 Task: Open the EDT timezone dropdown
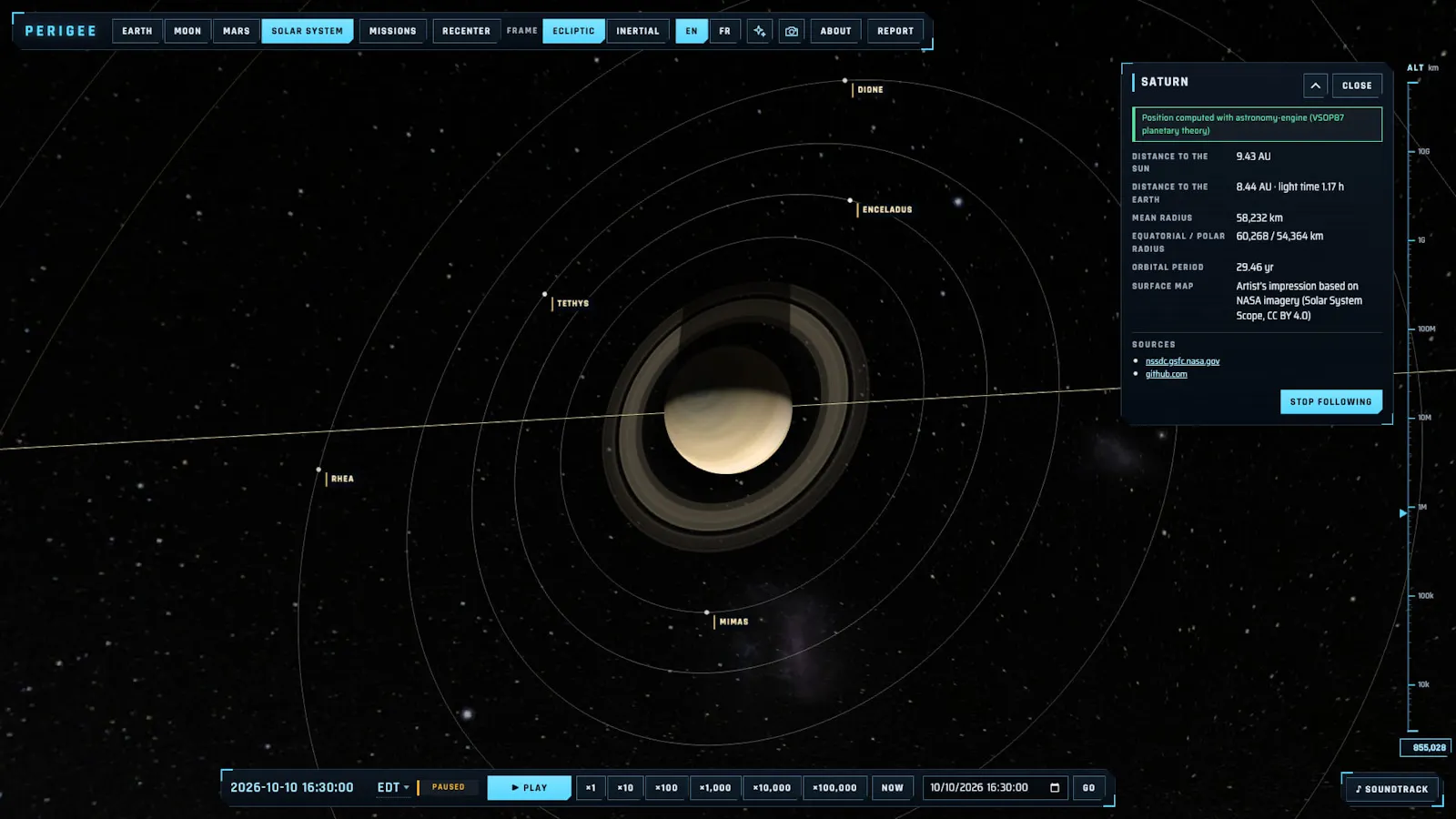click(x=393, y=788)
